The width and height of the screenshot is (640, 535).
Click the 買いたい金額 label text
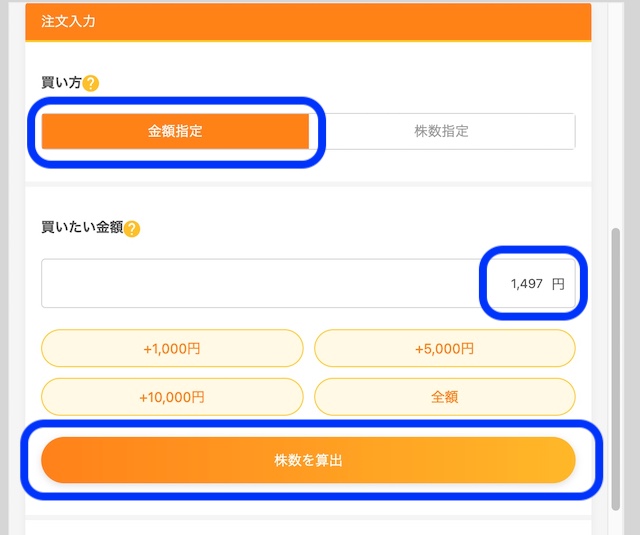pyautogui.click(x=81, y=228)
